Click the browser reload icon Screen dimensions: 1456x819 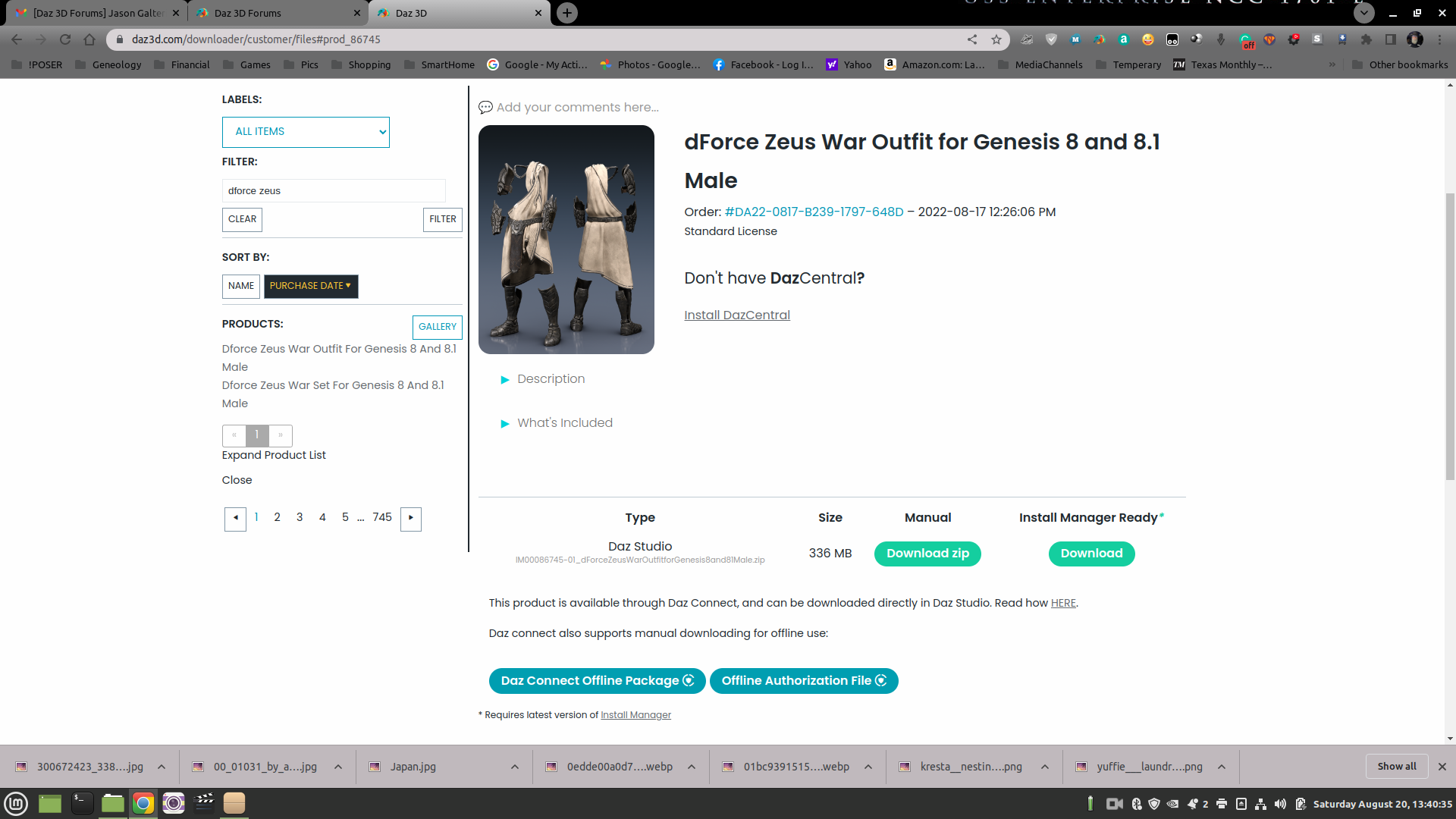pos(65,39)
